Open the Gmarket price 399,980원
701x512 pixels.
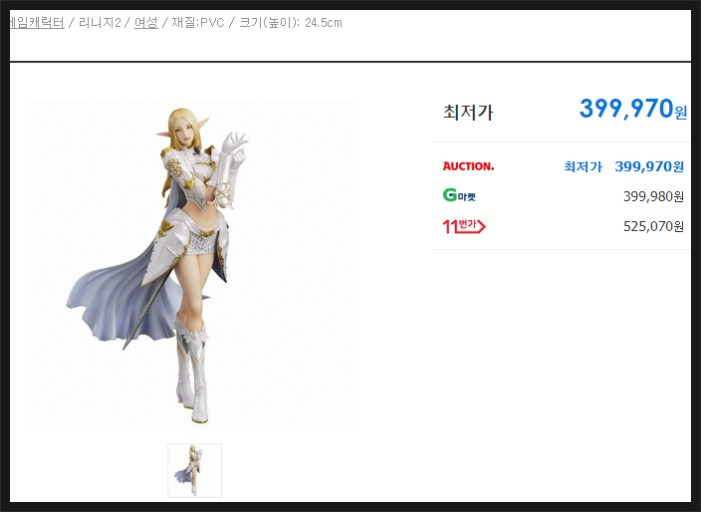tap(653, 196)
